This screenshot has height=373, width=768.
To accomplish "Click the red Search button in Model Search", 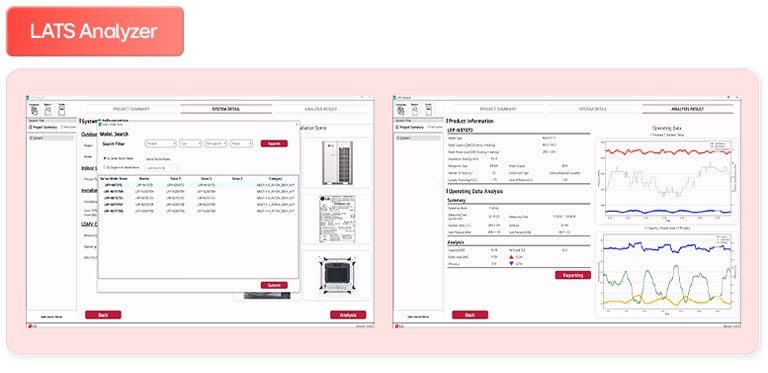I will [274, 143].
